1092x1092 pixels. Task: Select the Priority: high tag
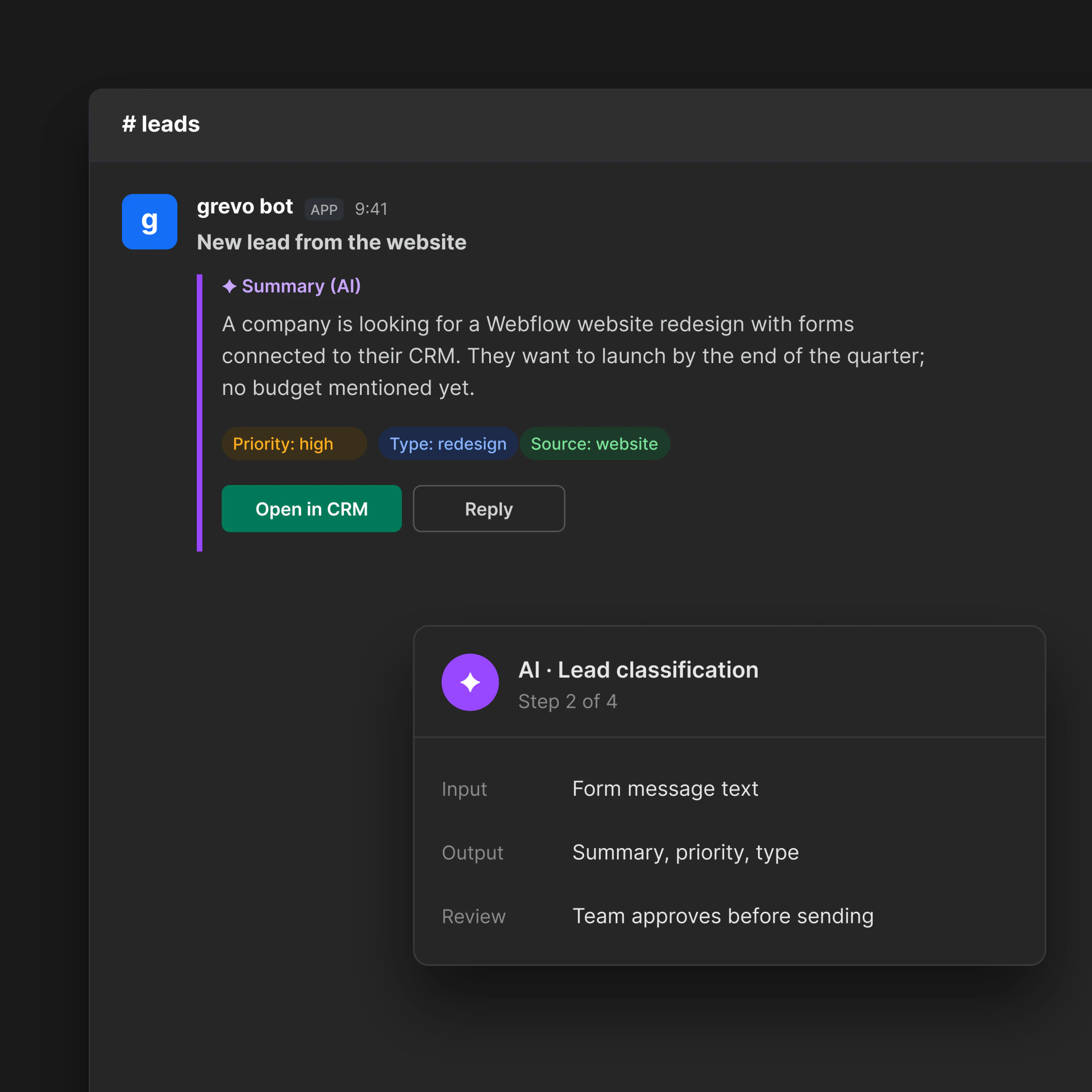click(294, 444)
